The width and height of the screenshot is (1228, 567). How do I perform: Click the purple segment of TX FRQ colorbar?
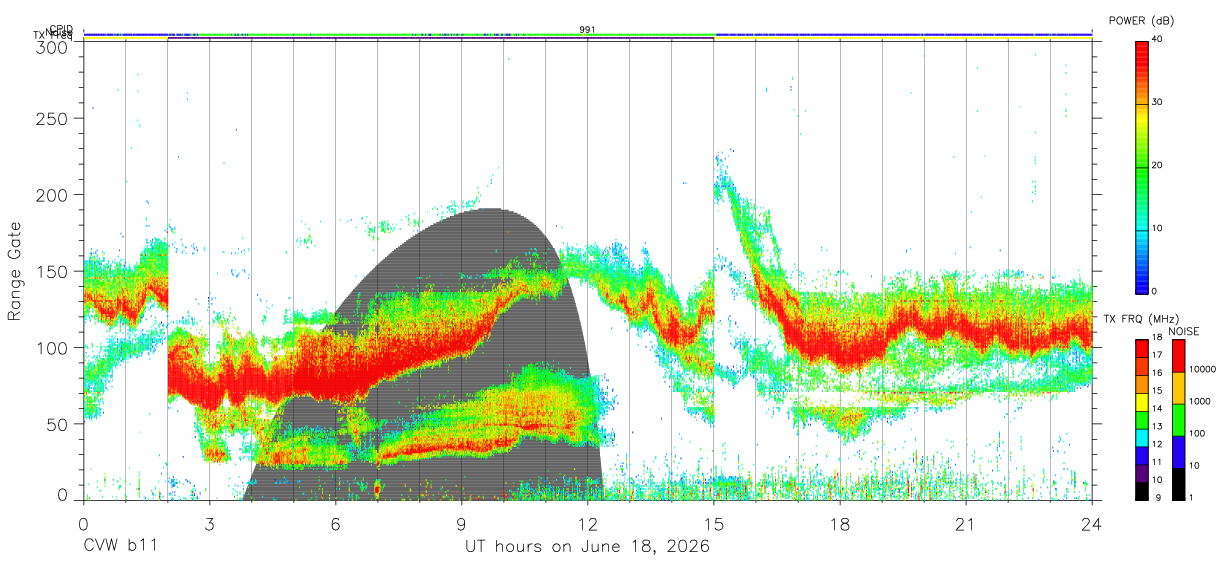[x=1141, y=472]
